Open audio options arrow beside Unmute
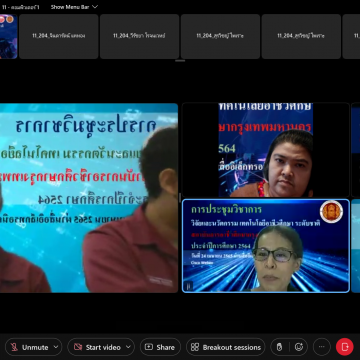The width and height of the screenshot is (360, 360). pos(56,347)
